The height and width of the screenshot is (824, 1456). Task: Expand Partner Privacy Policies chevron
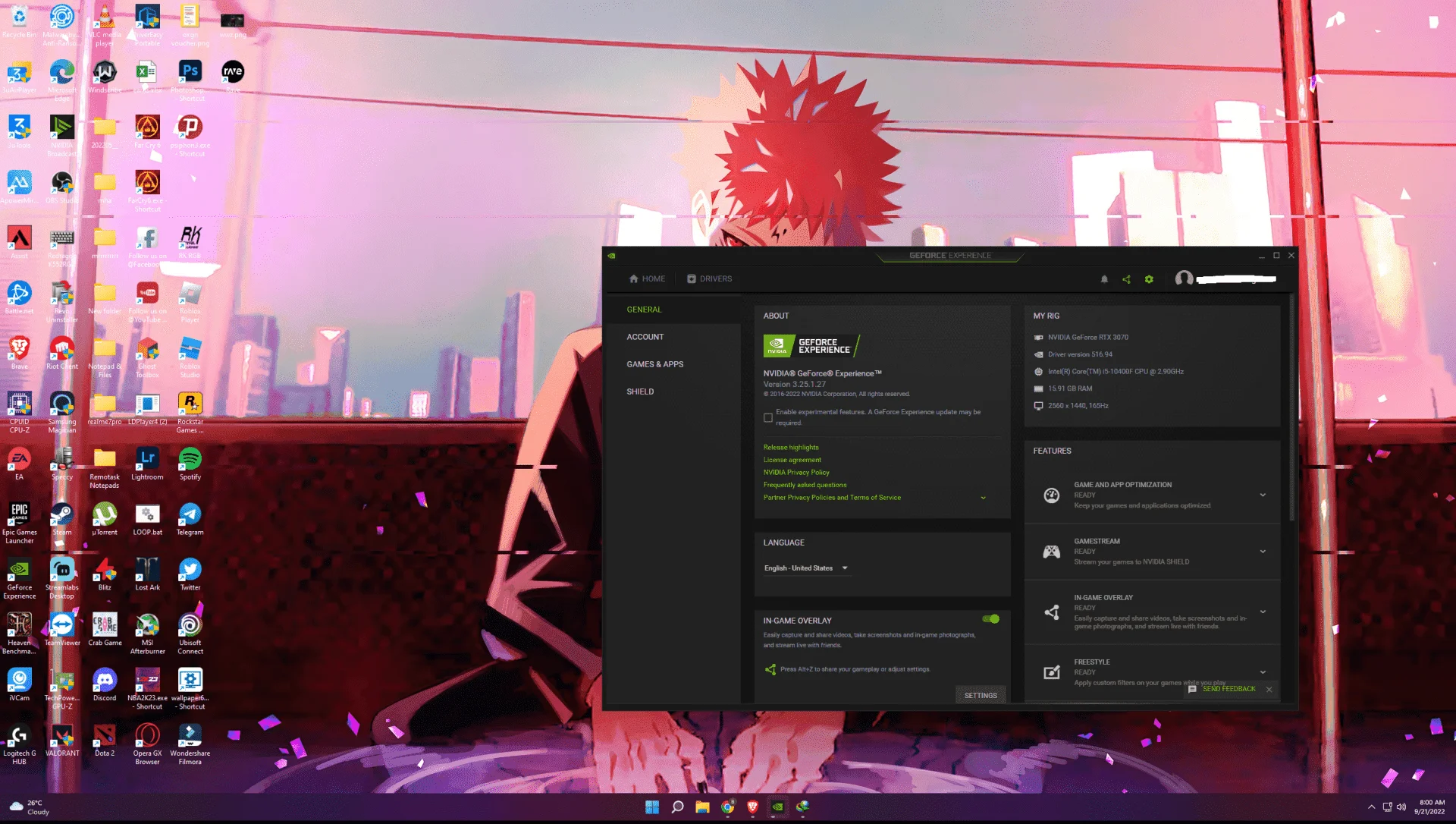click(x=983, y=498)
